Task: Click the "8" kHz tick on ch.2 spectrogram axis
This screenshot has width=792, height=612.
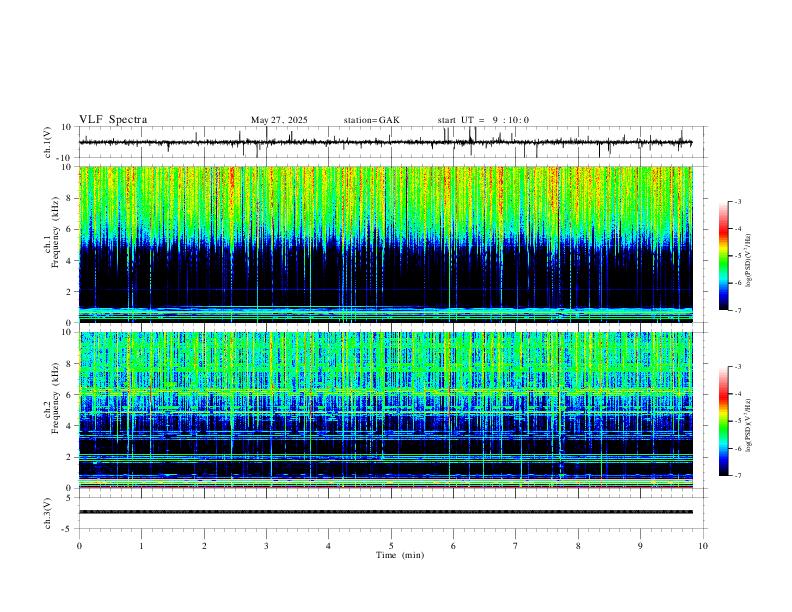Action: [x=70, y=363]
